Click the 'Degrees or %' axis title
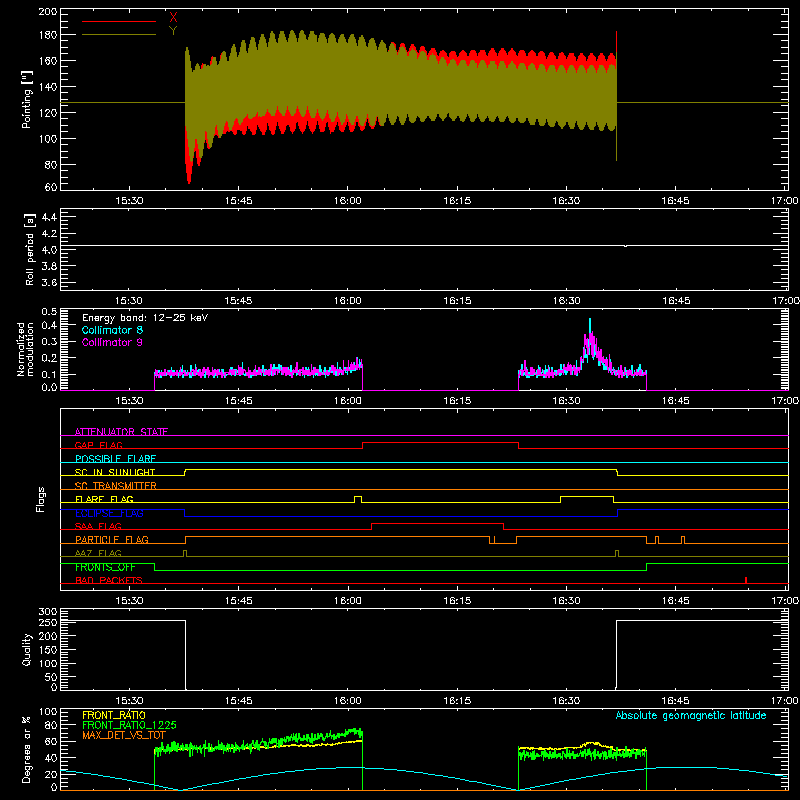 26,749
